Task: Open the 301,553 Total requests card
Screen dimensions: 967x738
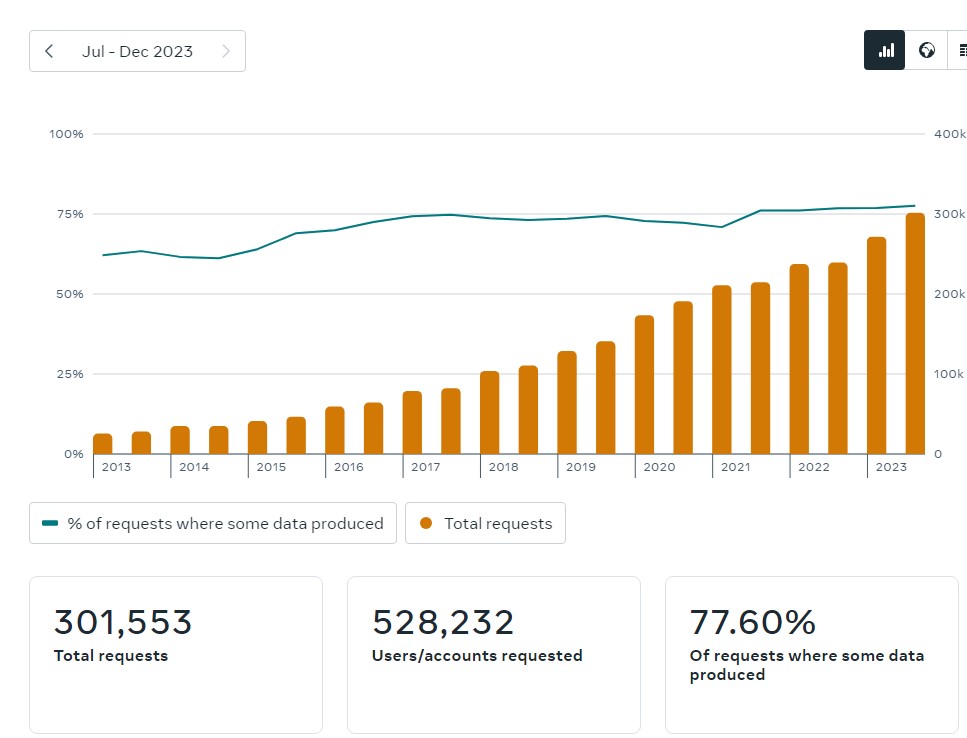Action: coord(176,655)
